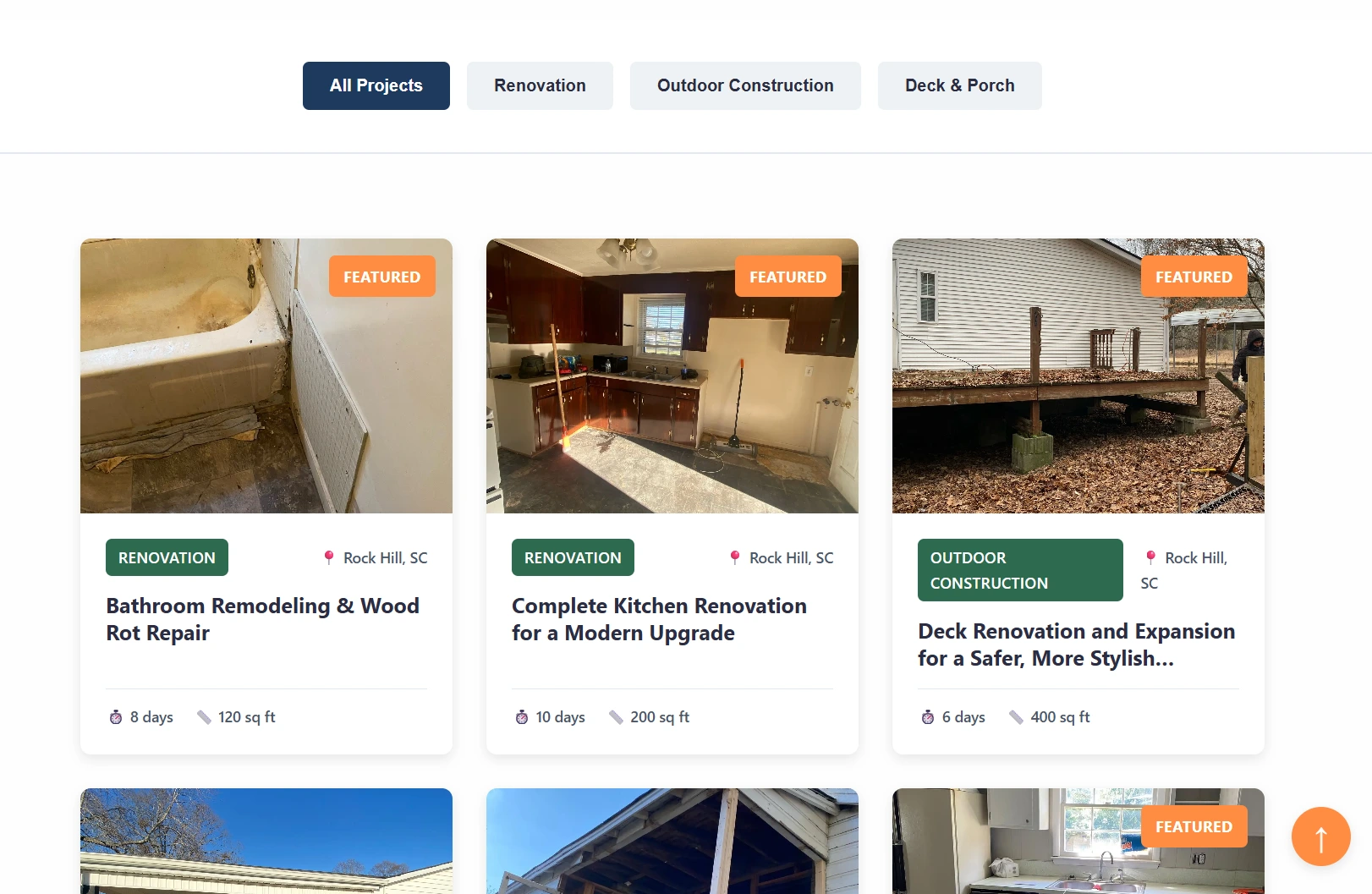The width and height of the screenshot is (1372, 894).
Task: Click the ruler icon beside 400 sq ft
Action: pos(1016,717)
